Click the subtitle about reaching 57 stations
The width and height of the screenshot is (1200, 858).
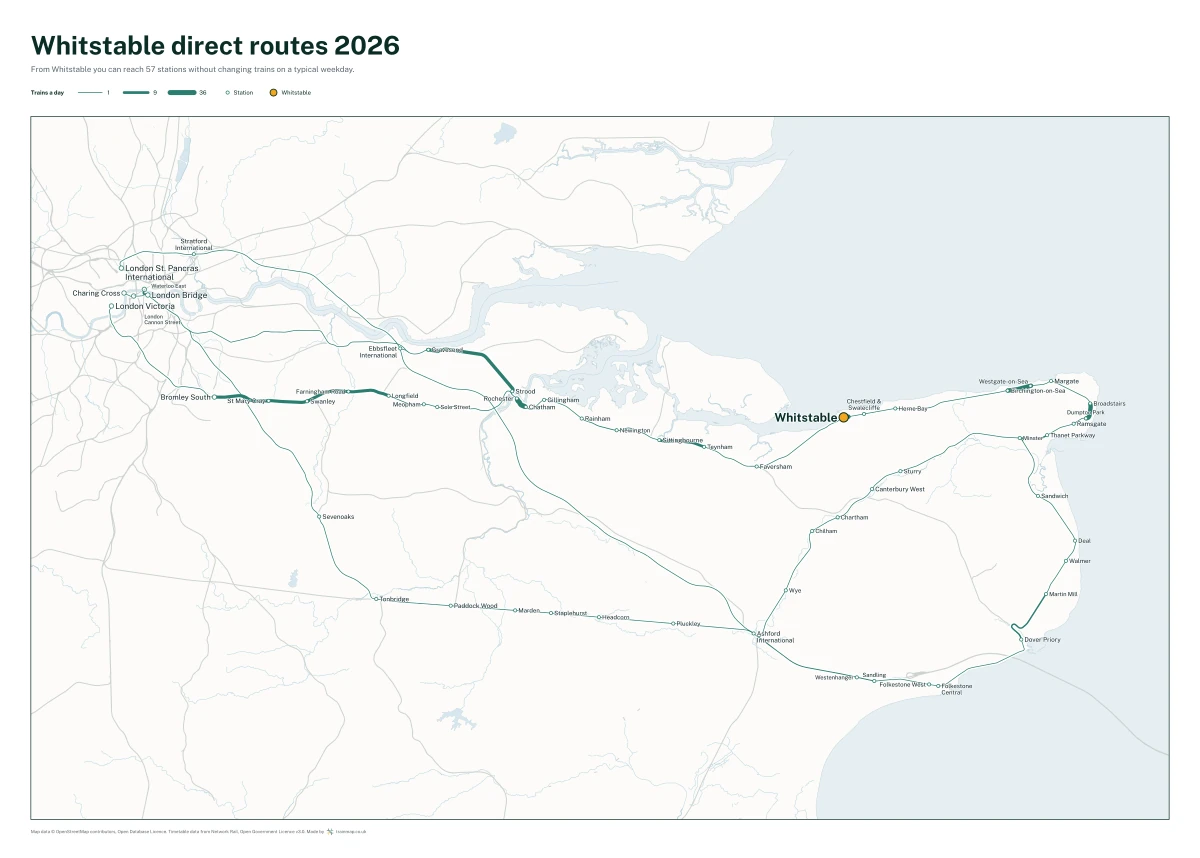pyautogui.click(x=193, y=69)
